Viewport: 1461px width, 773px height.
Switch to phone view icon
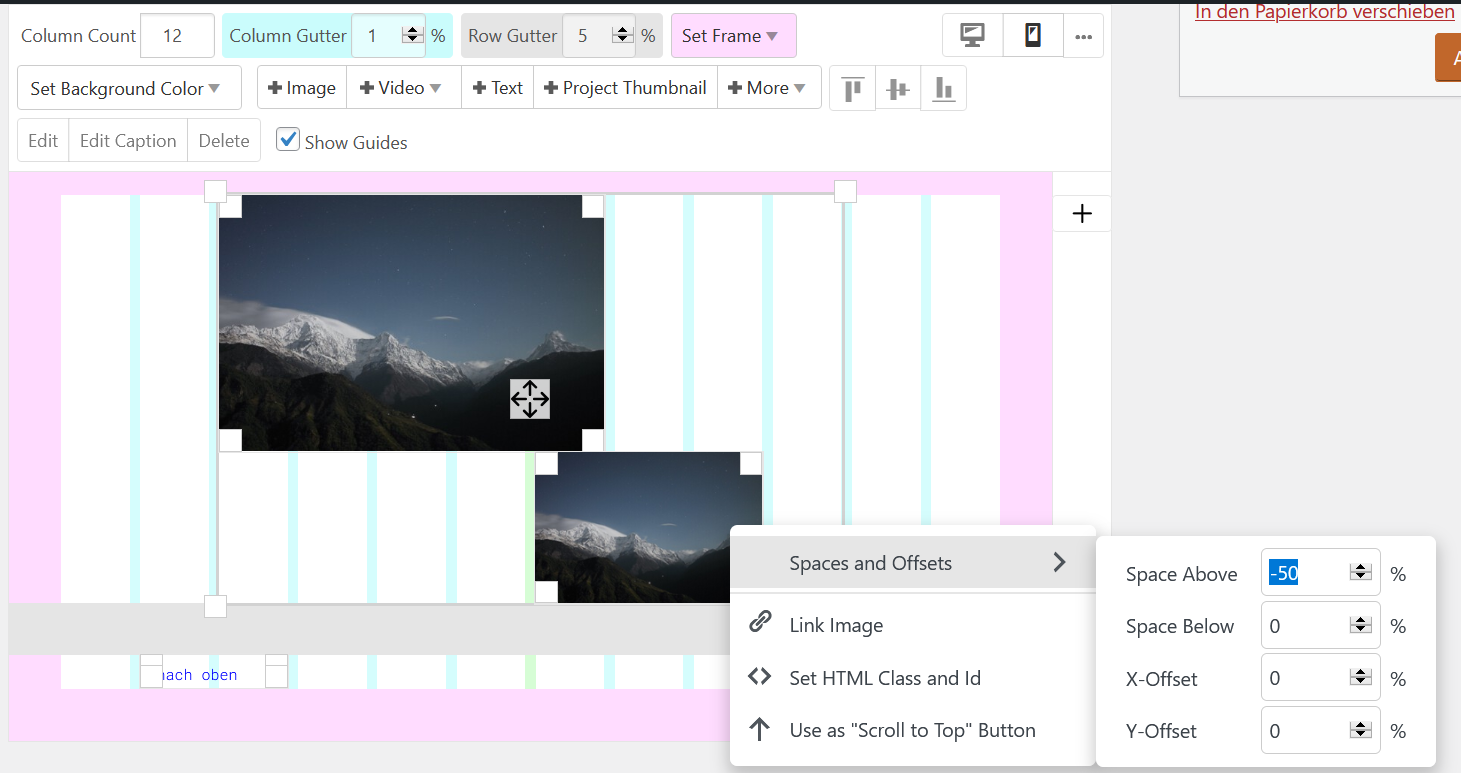click(1033, 36)
